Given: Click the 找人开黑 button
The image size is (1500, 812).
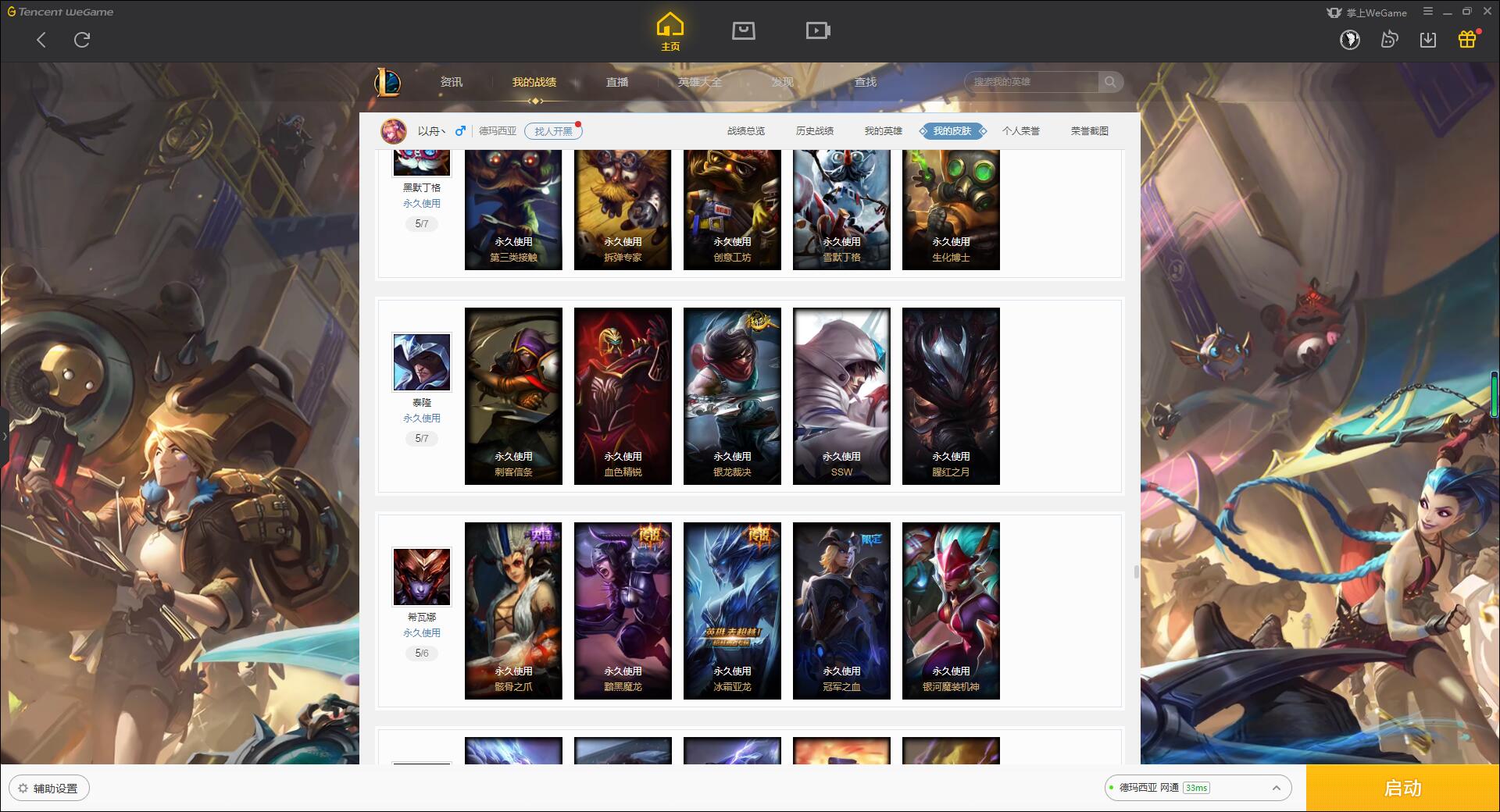Looking at the screenshot, I should coord(553,131).
